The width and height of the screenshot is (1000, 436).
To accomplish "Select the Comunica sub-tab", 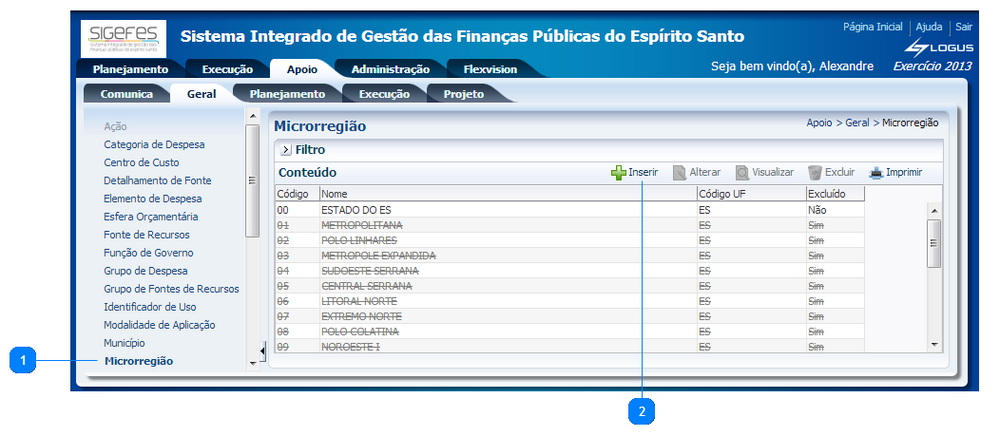I will coord(126,94).
